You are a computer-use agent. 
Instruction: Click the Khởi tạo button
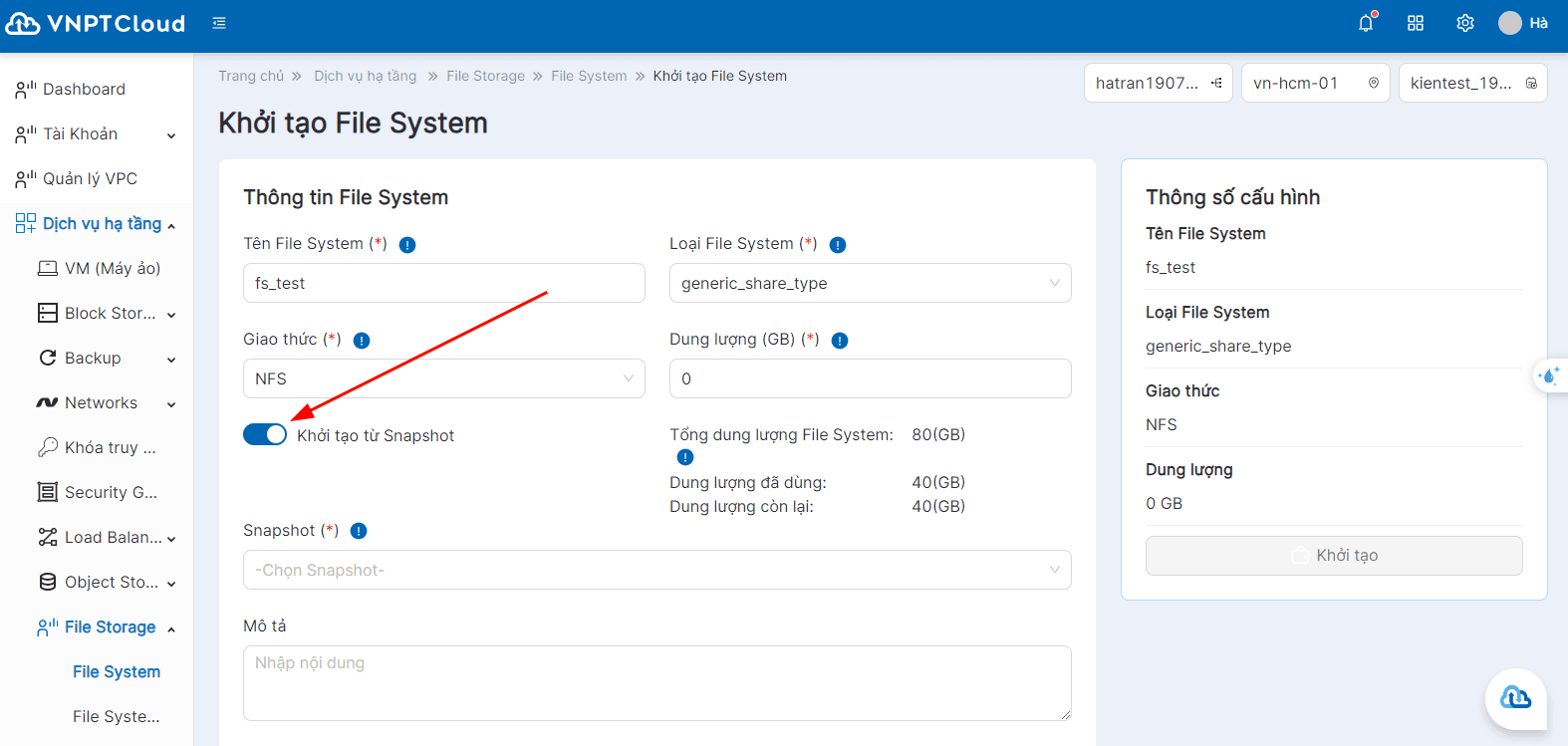pos(1334,556)
